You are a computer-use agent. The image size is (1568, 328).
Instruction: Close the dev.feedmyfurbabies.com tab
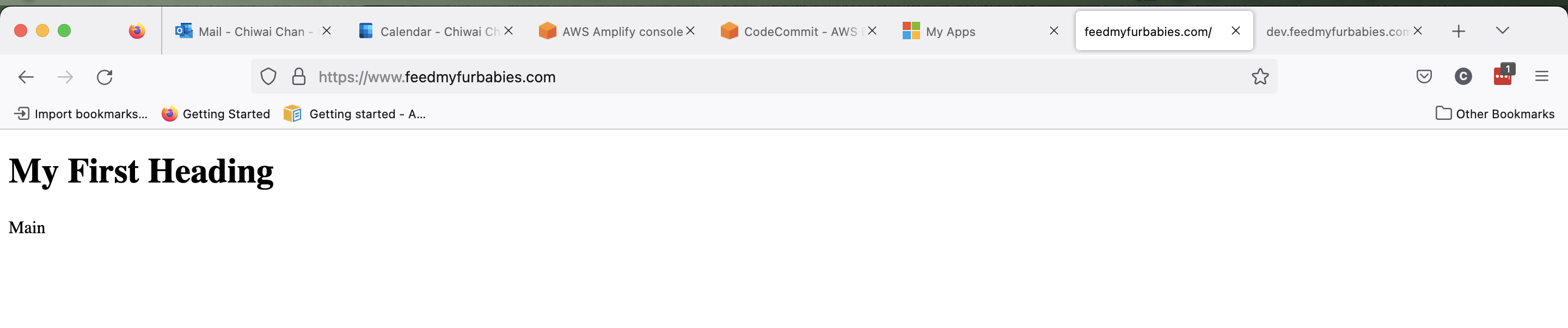pyautogui.click(x=1418, y=31)
